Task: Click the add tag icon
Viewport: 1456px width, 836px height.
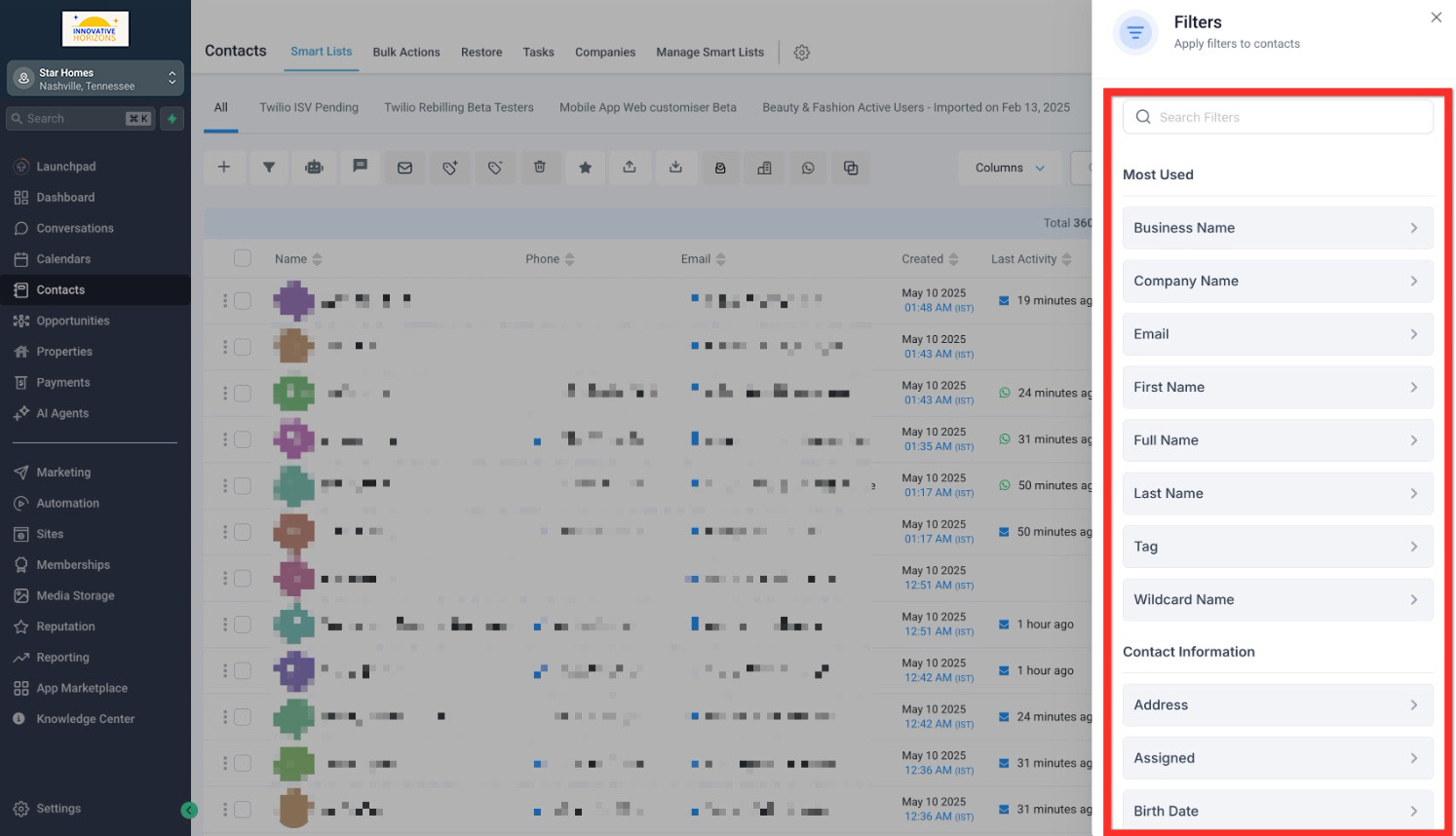Action: pos(449,168)
